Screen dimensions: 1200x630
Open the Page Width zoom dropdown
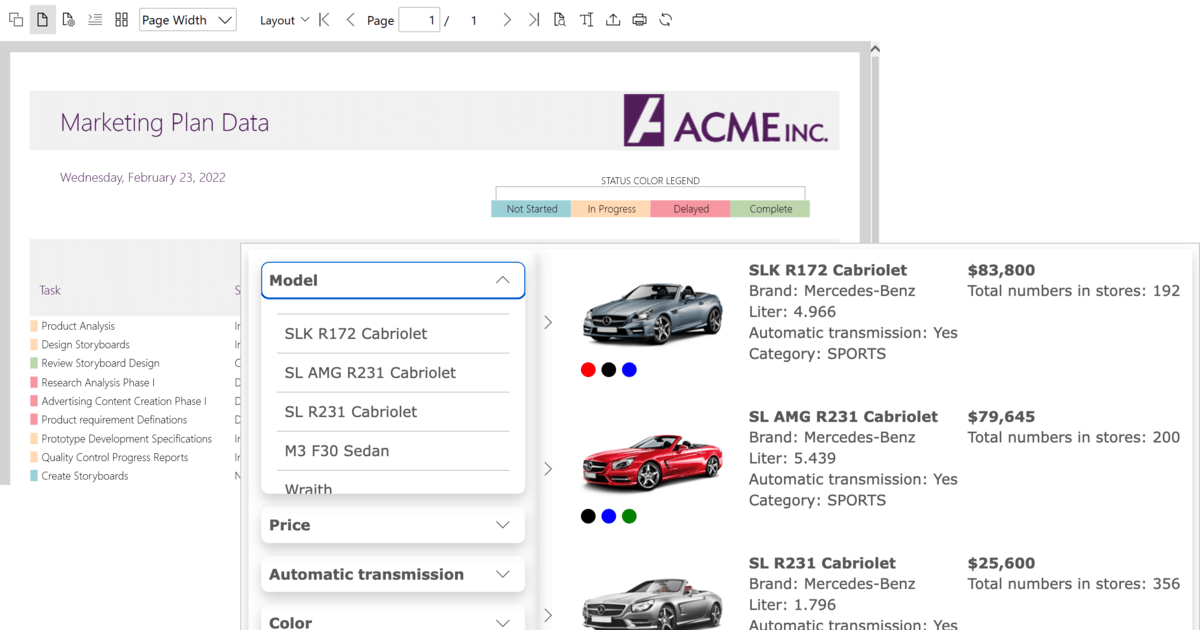pyautogui.click(x=188, y=20)
